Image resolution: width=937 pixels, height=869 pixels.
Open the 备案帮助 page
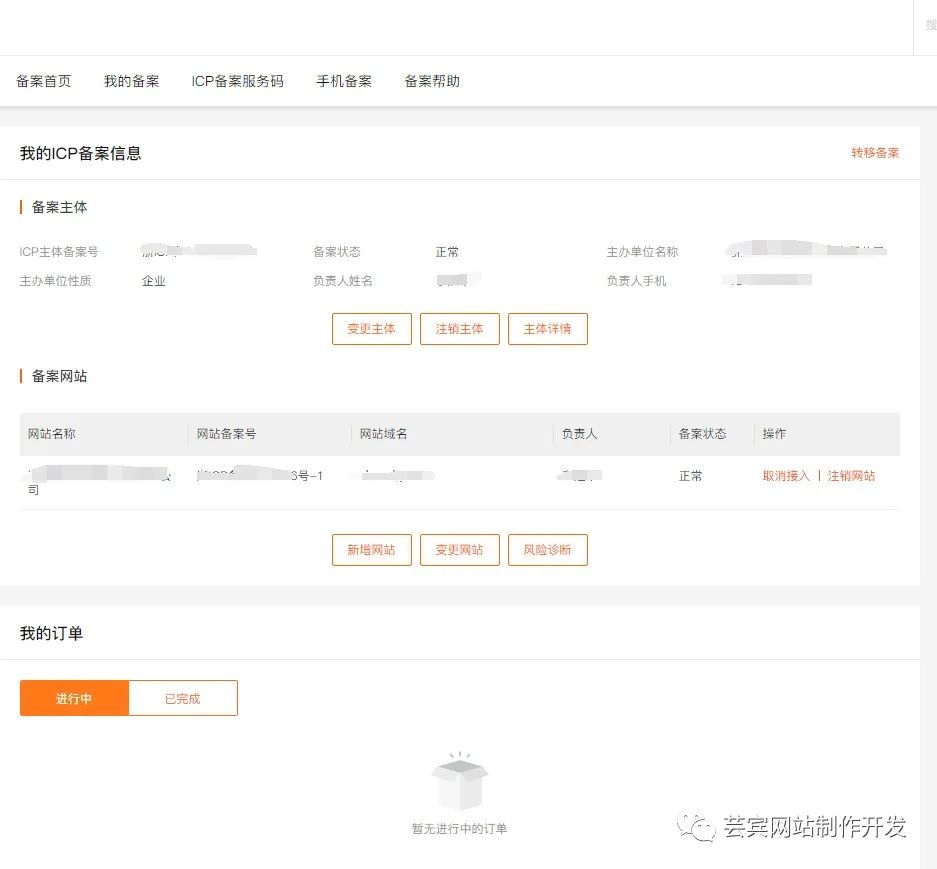(430, 81)
